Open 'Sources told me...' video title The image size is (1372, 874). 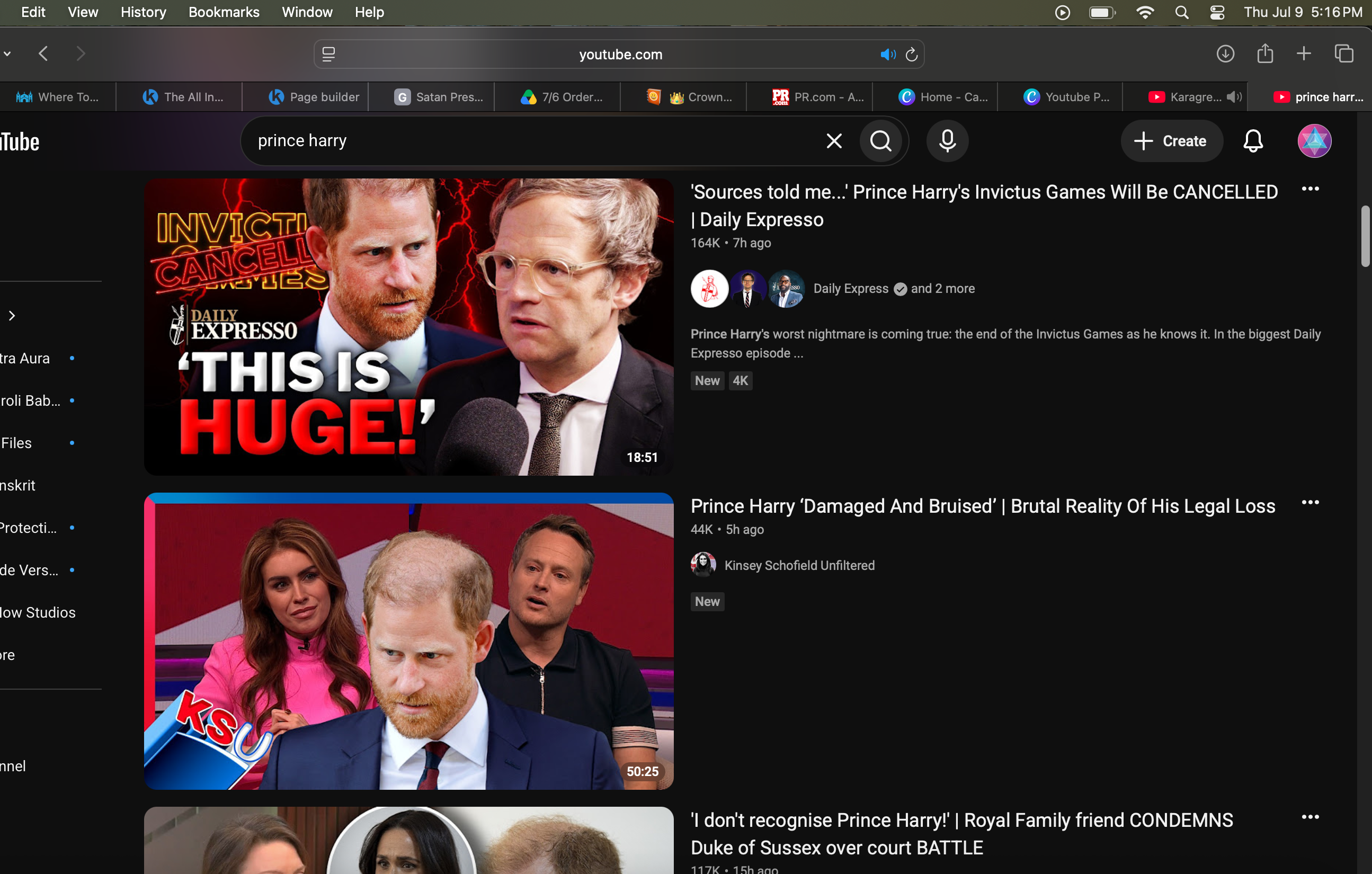pos(984,206)
